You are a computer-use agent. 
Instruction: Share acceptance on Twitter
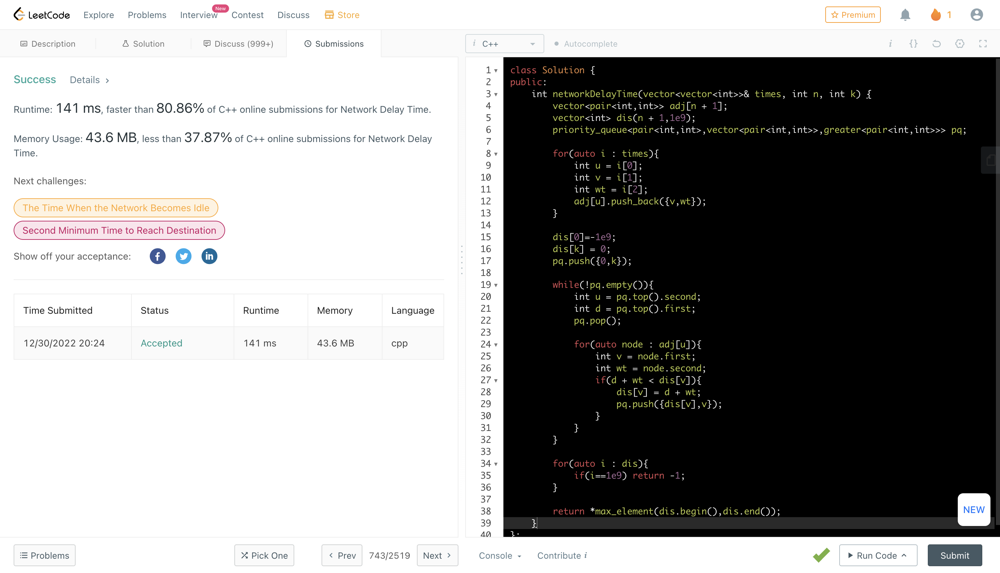tap(184, 256)
